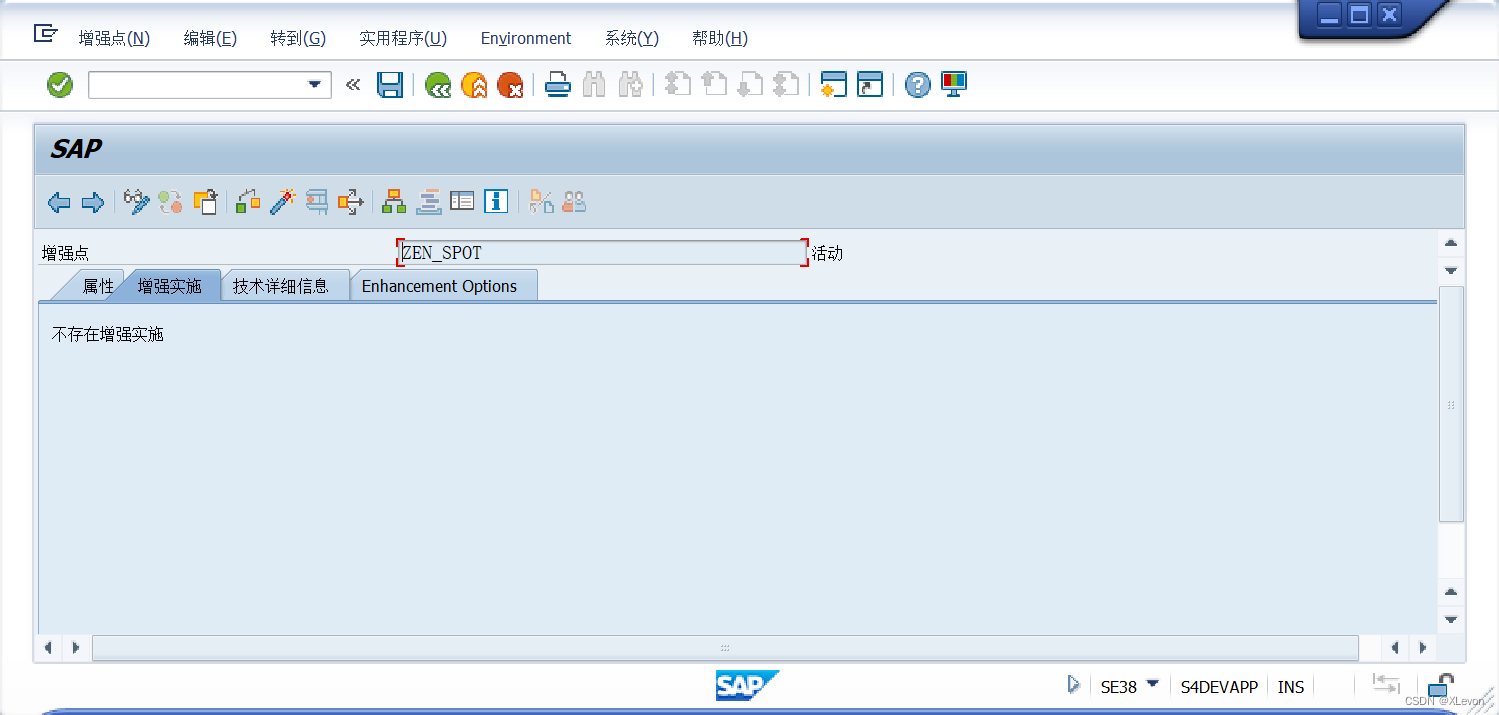Switch to the 属性 tab

97,285
